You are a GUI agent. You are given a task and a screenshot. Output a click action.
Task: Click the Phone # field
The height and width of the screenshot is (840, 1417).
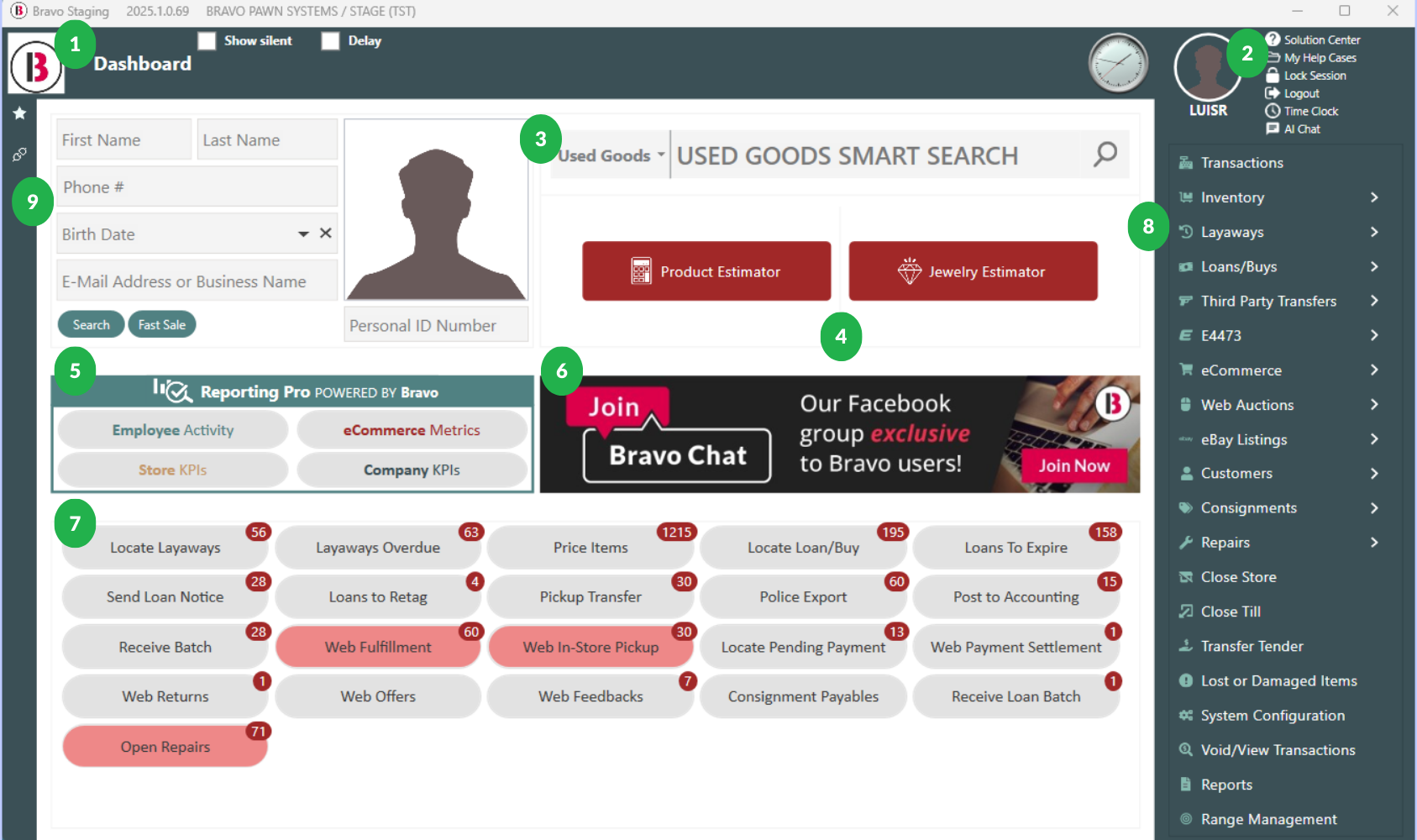(197, 186)
